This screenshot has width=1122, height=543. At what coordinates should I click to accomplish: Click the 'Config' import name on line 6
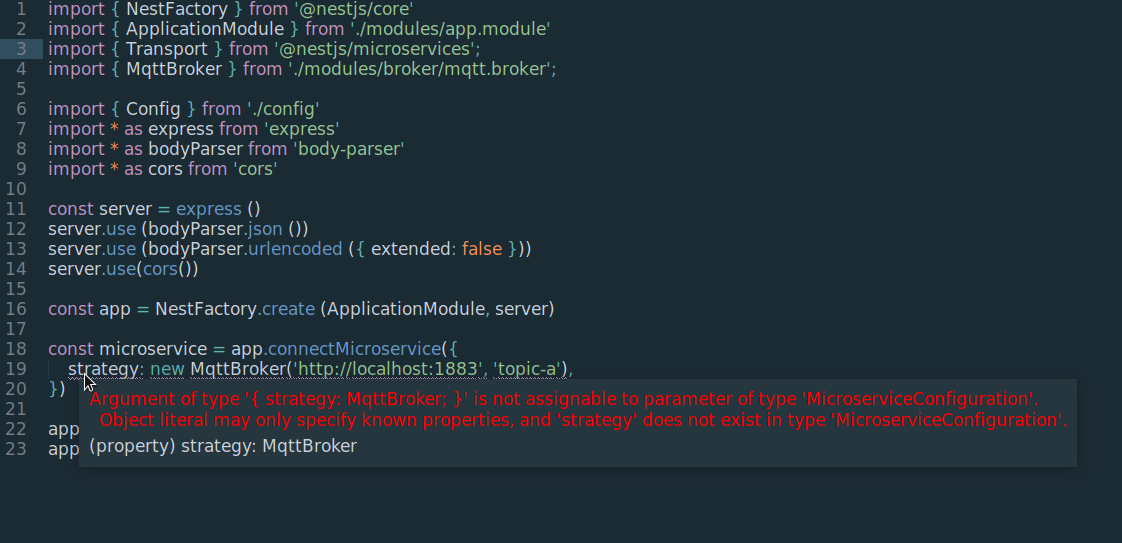(153, 109)
